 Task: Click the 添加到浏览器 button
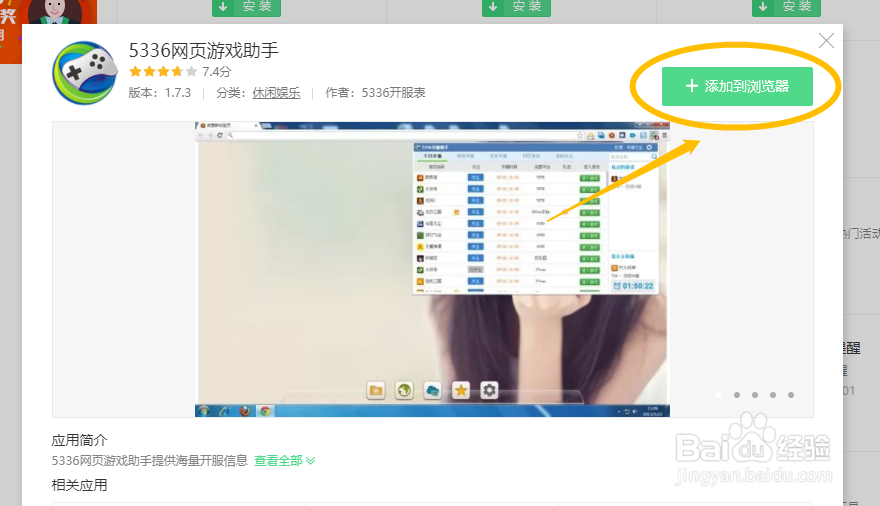click(x=737, y=86)
